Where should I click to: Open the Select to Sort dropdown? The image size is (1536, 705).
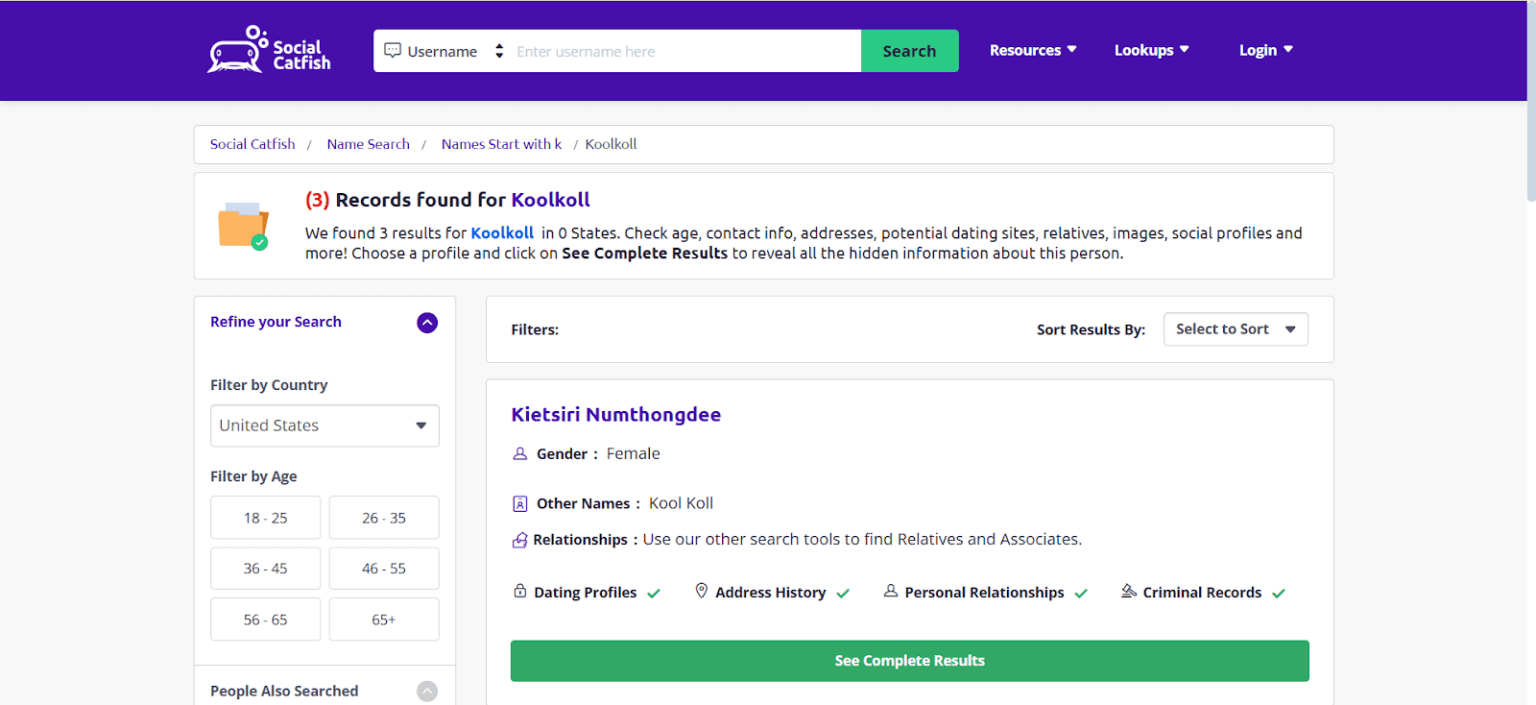1235,329
